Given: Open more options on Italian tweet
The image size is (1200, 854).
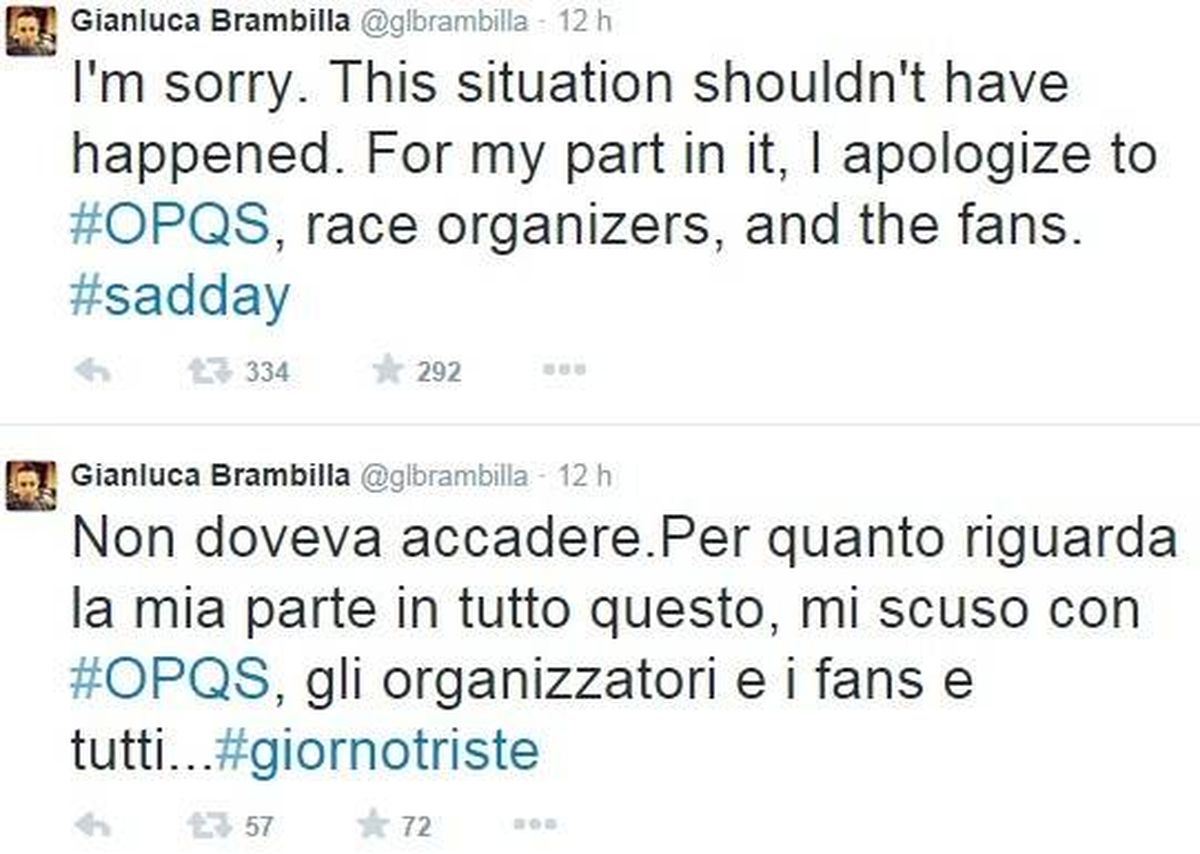Looking at the screenshot, I should [x=533, y=826].
